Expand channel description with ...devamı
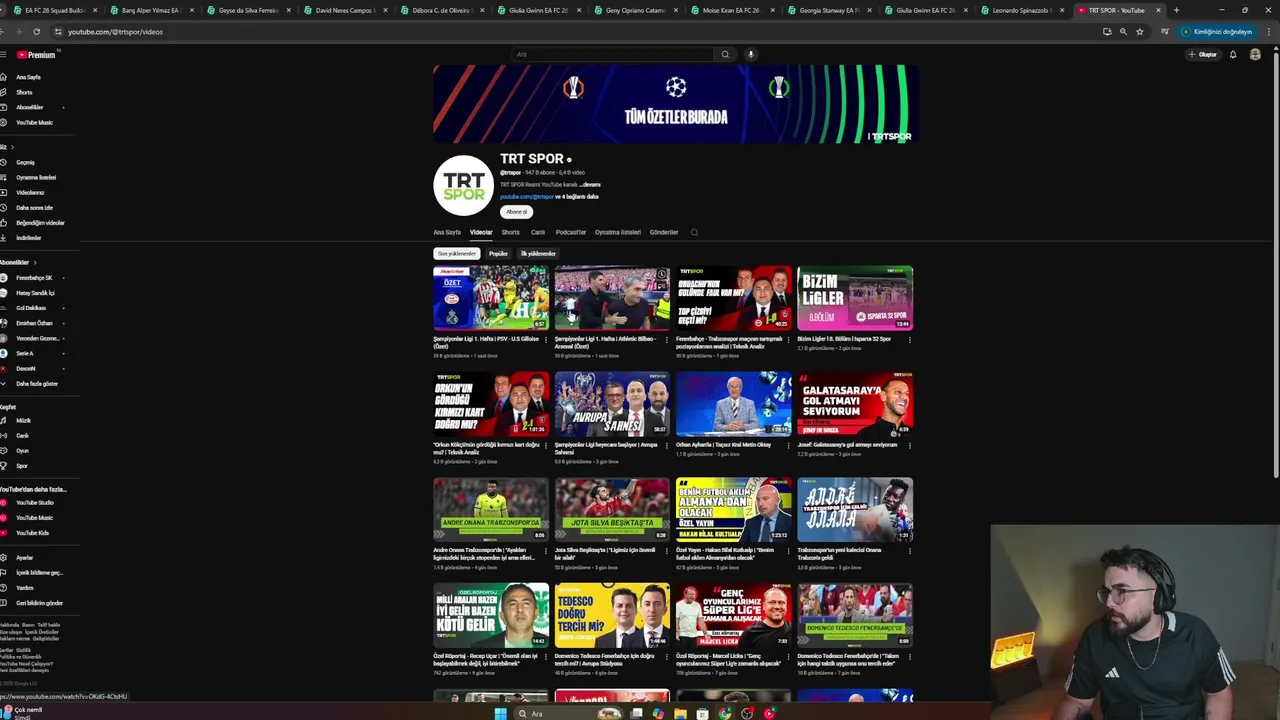The height and width of the screenshot is (720, 1280). point(591,185)
